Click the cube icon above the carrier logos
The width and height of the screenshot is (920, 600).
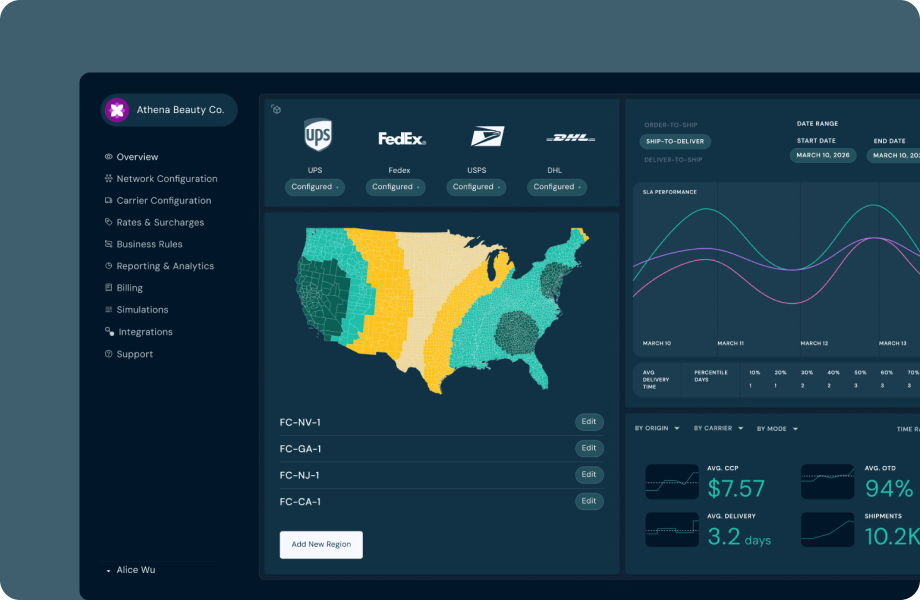276,109
